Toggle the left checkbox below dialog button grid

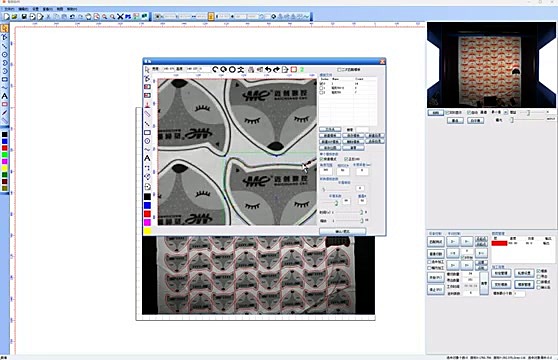click(322, 159)
